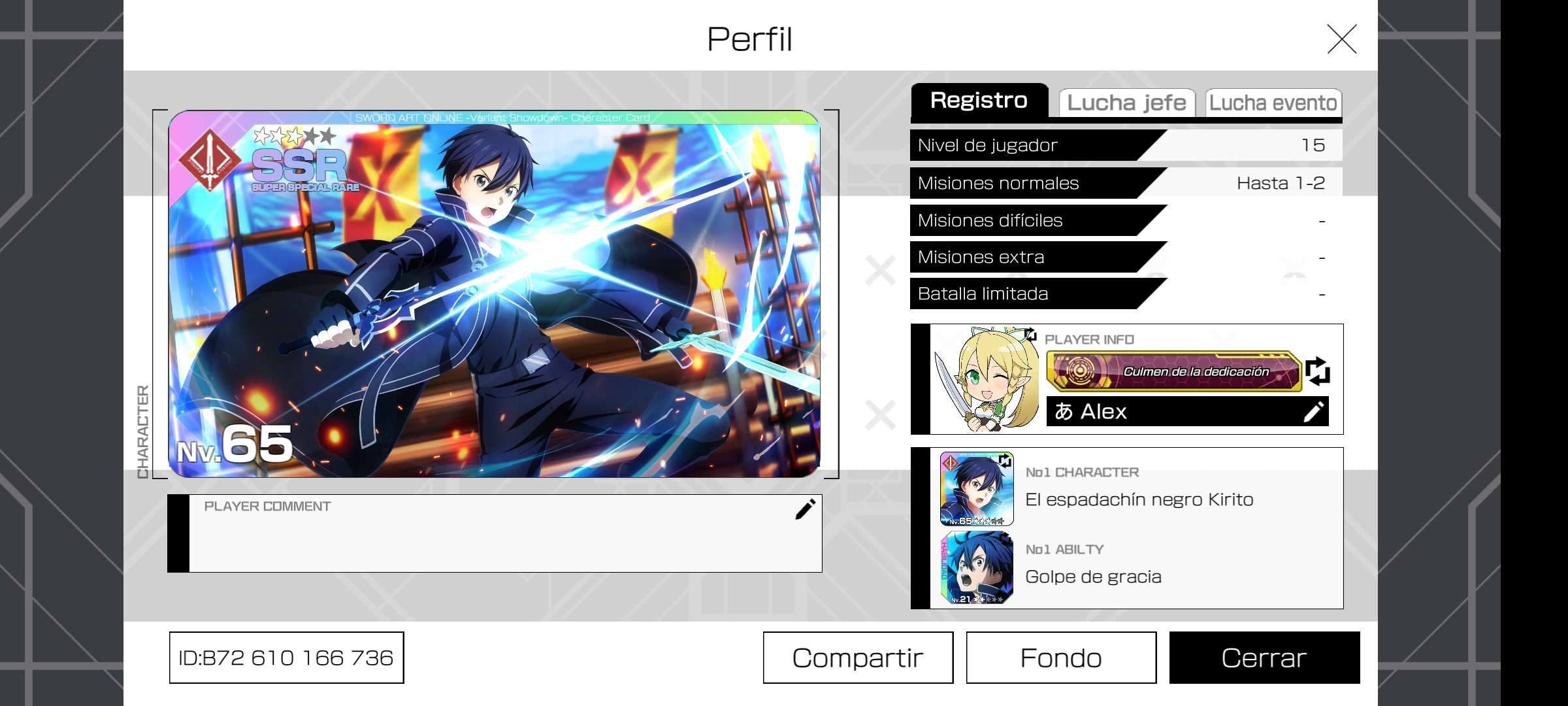This screenshot has height=706, width=1568.
Task: Click the Culmen de la dedicación badge
Action: pos(1173,371)
